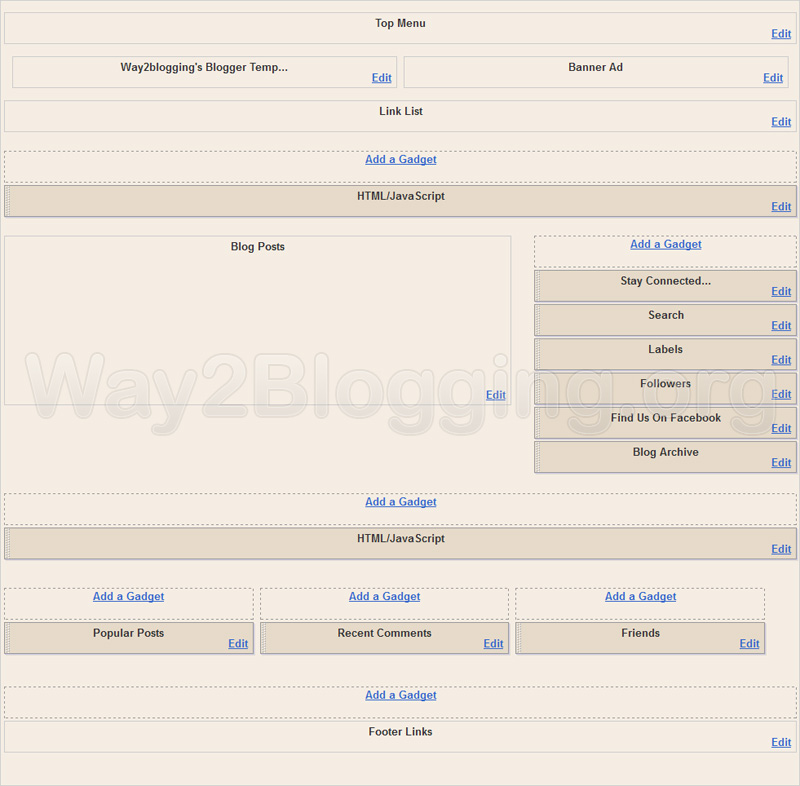
Task: Select the Search gadget title
Action: coord(666,315)
